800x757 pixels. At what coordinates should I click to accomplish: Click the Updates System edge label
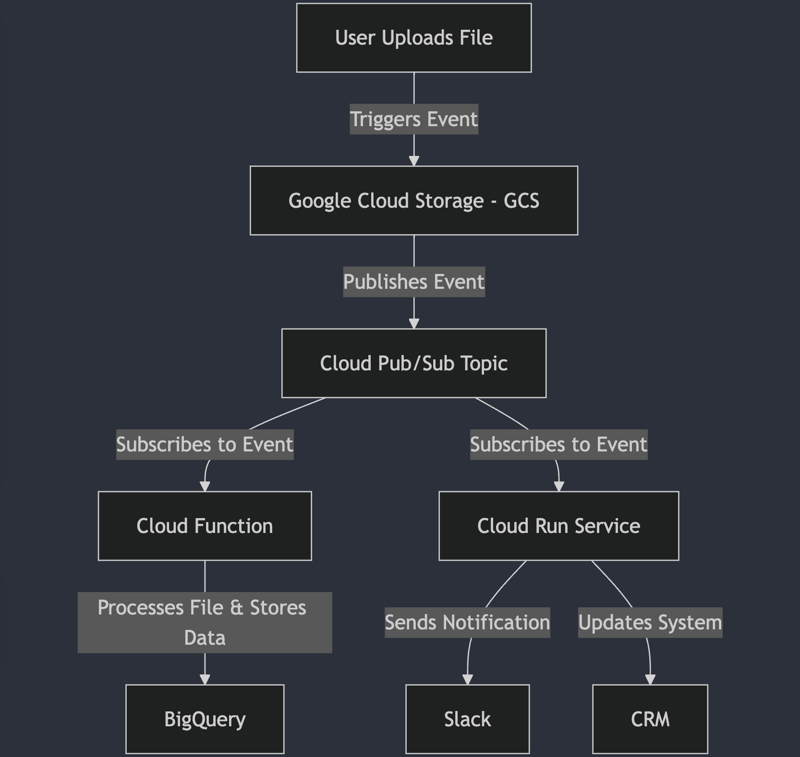[650, 622]
